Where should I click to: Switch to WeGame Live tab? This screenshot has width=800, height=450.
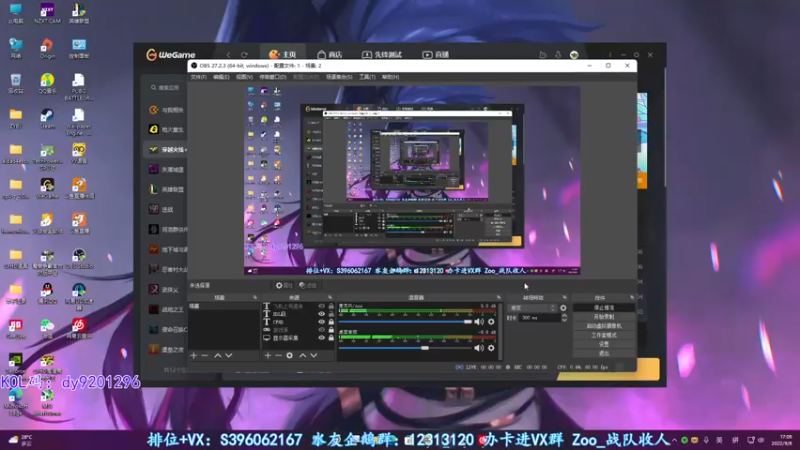point(435,55)
